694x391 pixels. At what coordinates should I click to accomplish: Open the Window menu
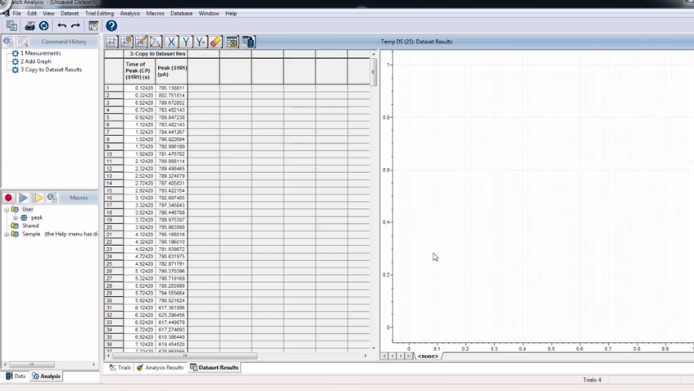209,13
